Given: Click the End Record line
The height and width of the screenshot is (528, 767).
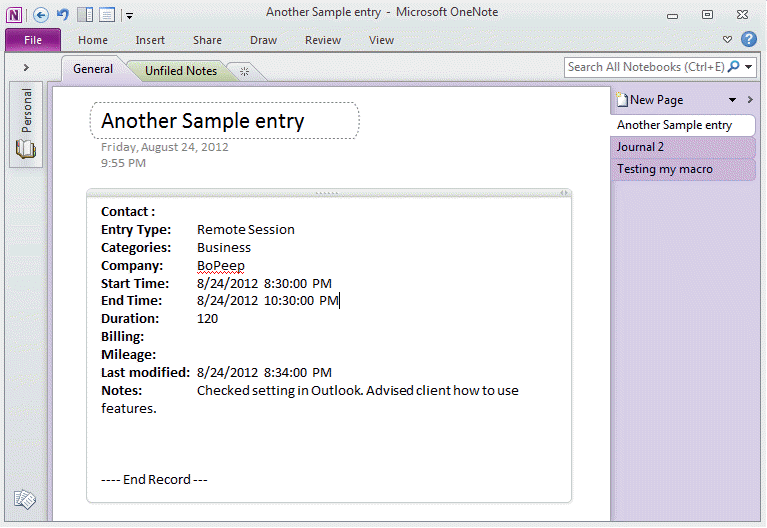Looking at the screenshot, I should tap(154, 480).
